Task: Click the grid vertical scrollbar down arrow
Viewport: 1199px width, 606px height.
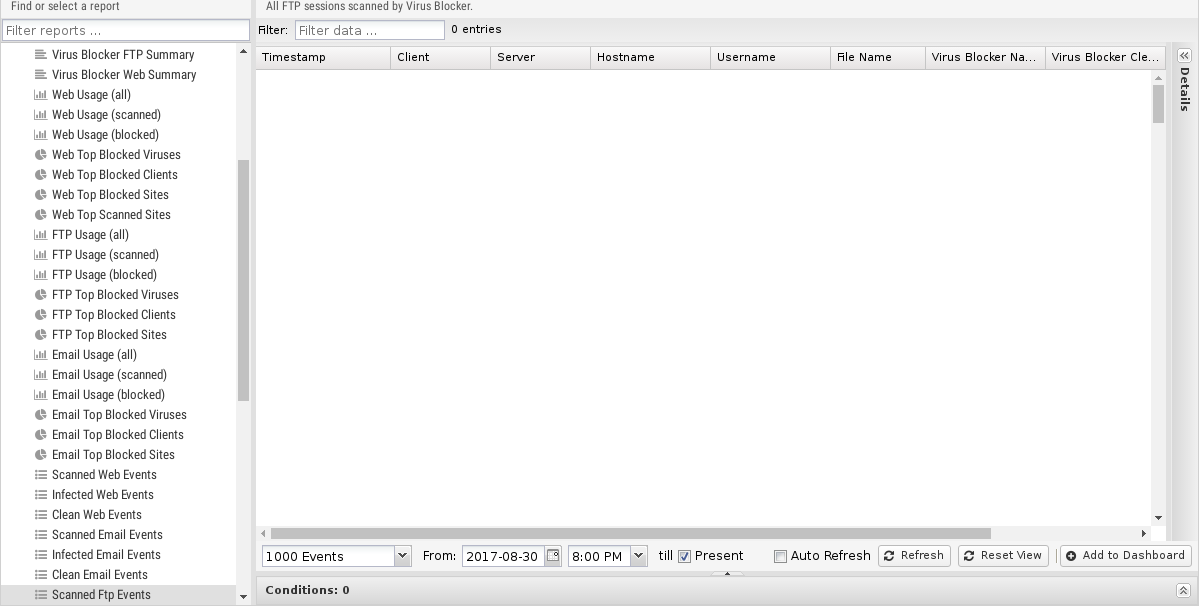Action: tap(1158, 518)
